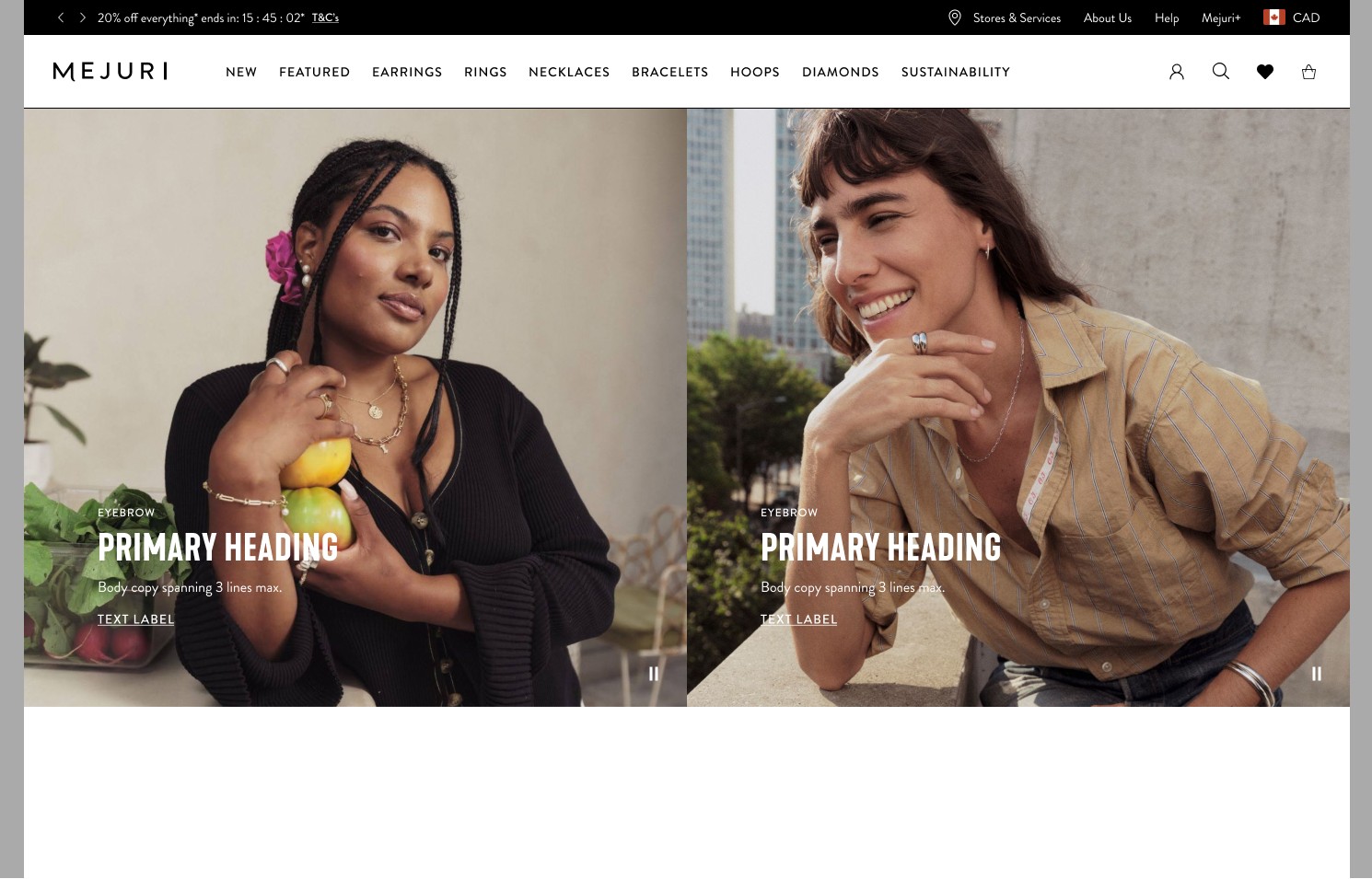
Task: Go to Mejuri logo homepage
Action: pyautogui.click(x=110, y=72)
